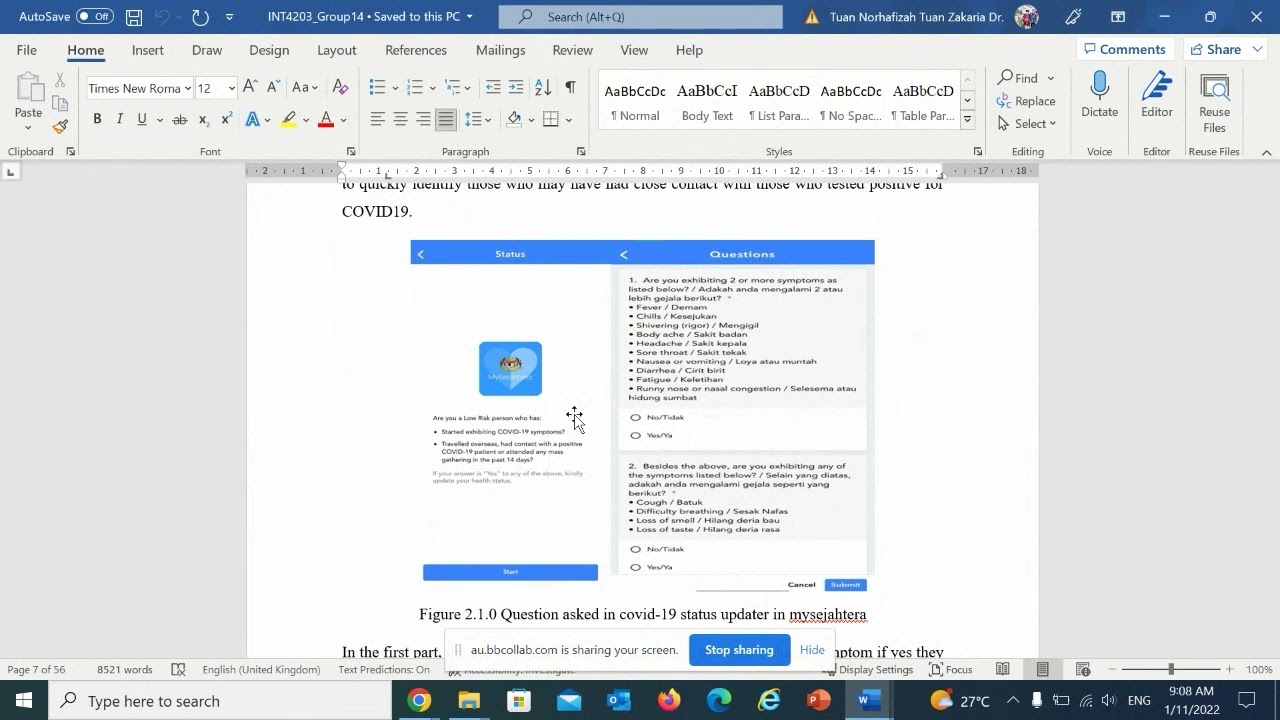Apply the yellow text highlight color
This screenshot has height=720, width=1280.
pos(288,119)
